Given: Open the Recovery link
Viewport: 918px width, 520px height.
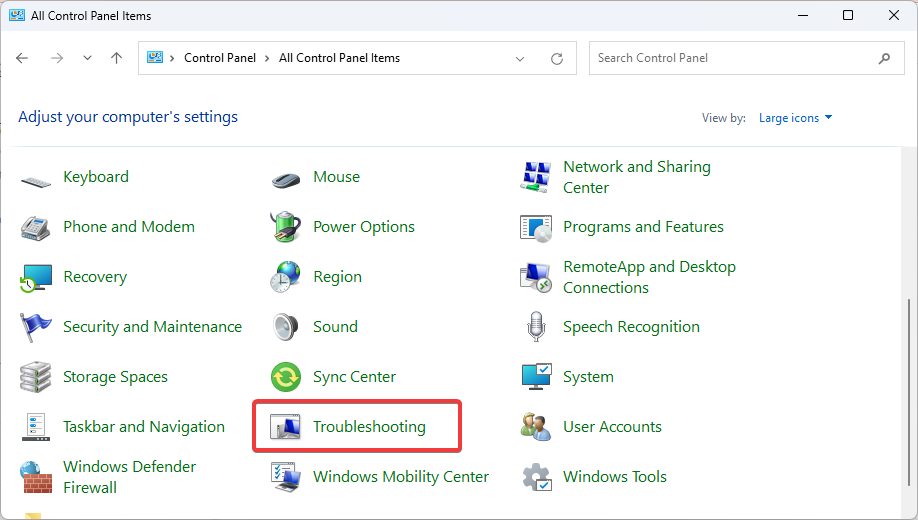Looking at the screenshot, I should tap(95, 276).
